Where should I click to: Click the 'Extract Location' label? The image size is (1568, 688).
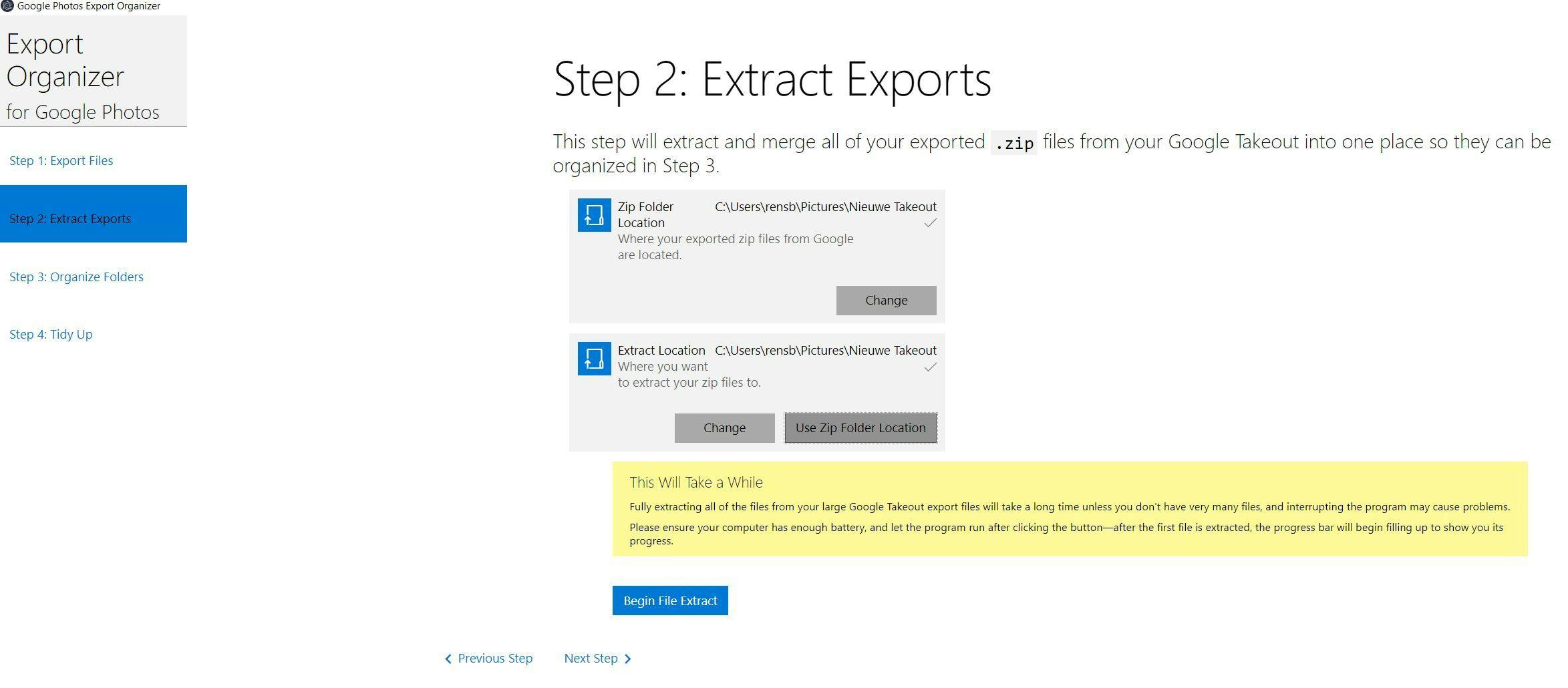[x=661, y=350]
